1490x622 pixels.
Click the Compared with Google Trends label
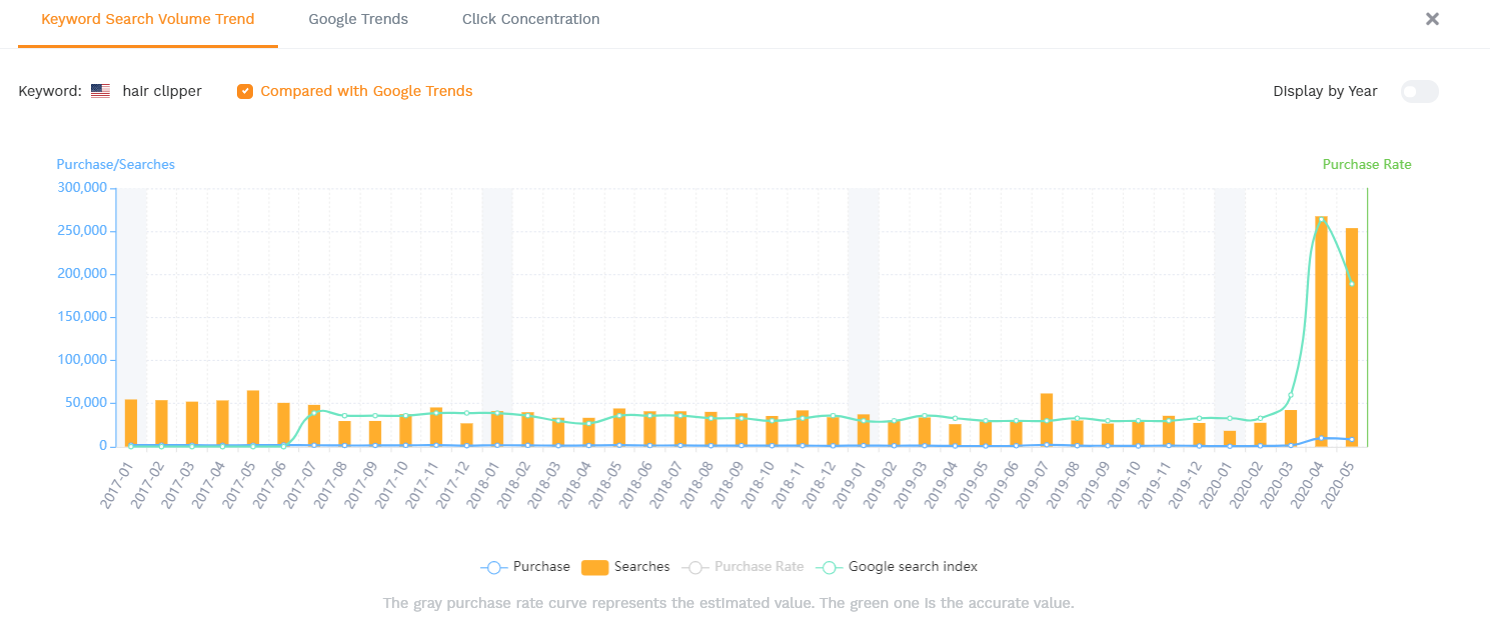(366, 91)
